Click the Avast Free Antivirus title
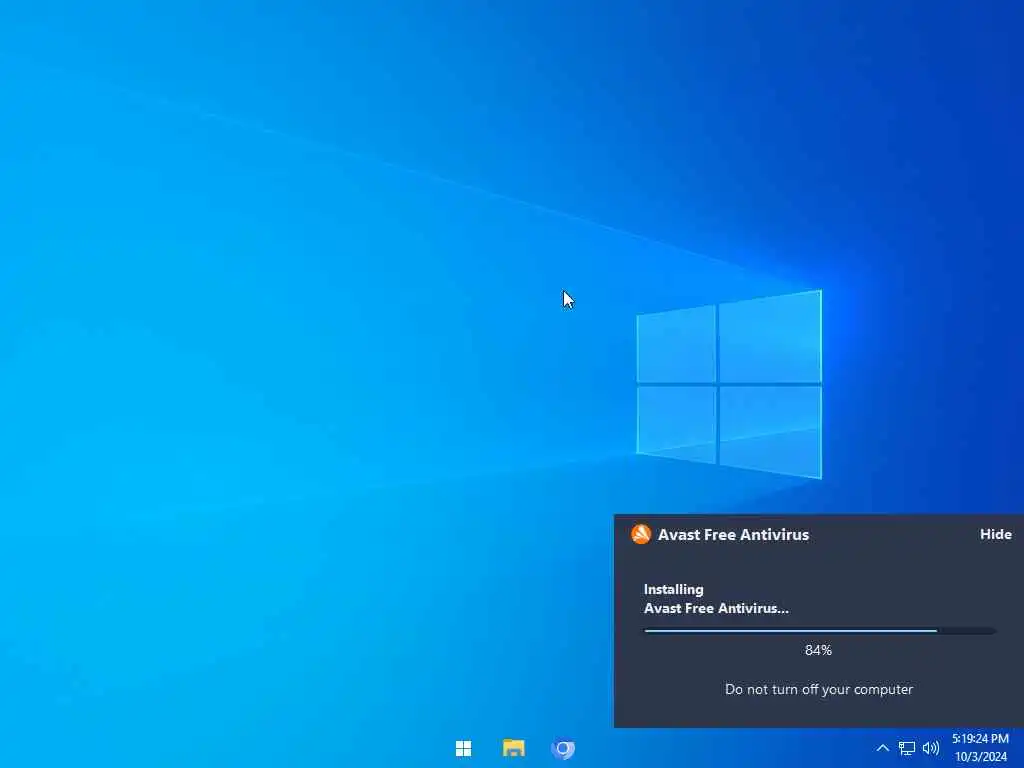 pyautogui.click(x=733, y=534)
